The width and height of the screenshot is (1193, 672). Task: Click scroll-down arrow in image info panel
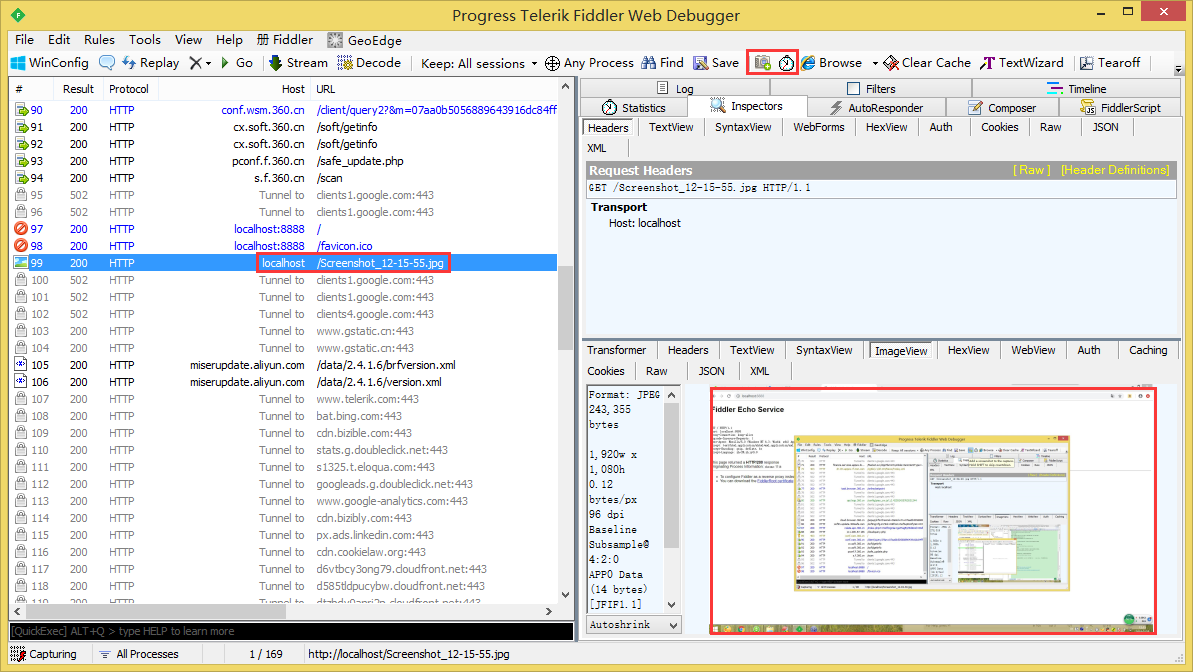pos(672,605)
